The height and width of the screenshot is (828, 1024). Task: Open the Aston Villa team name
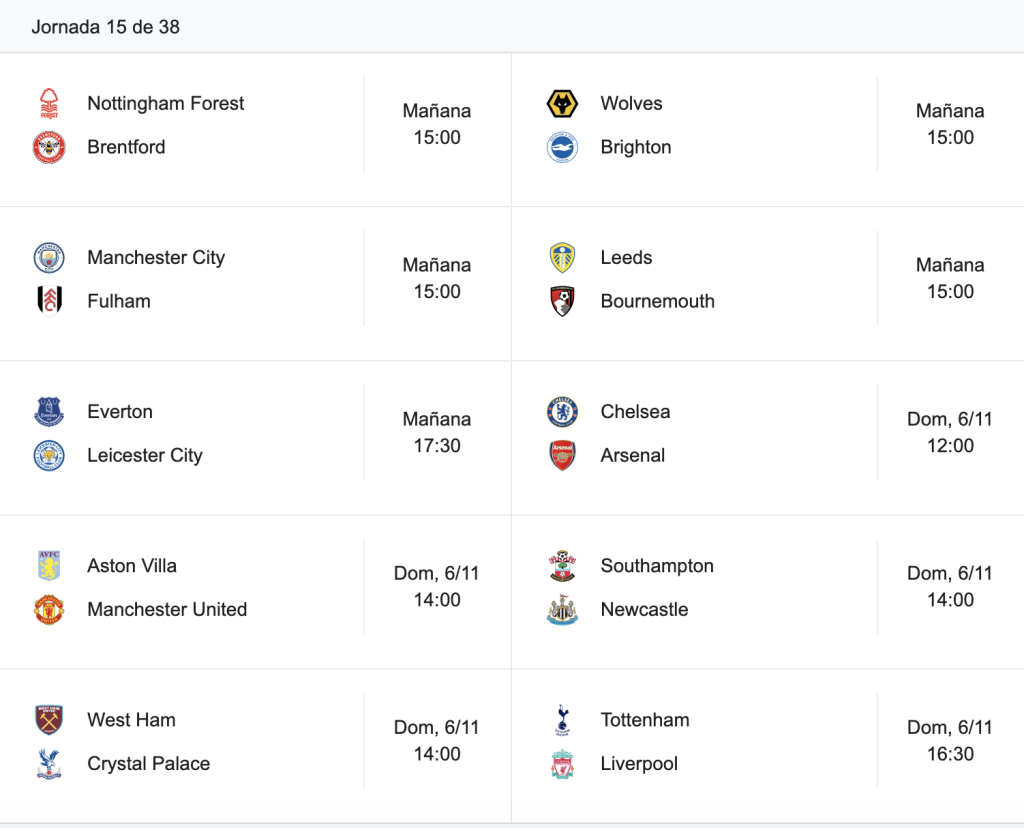[x=132, y=565]
